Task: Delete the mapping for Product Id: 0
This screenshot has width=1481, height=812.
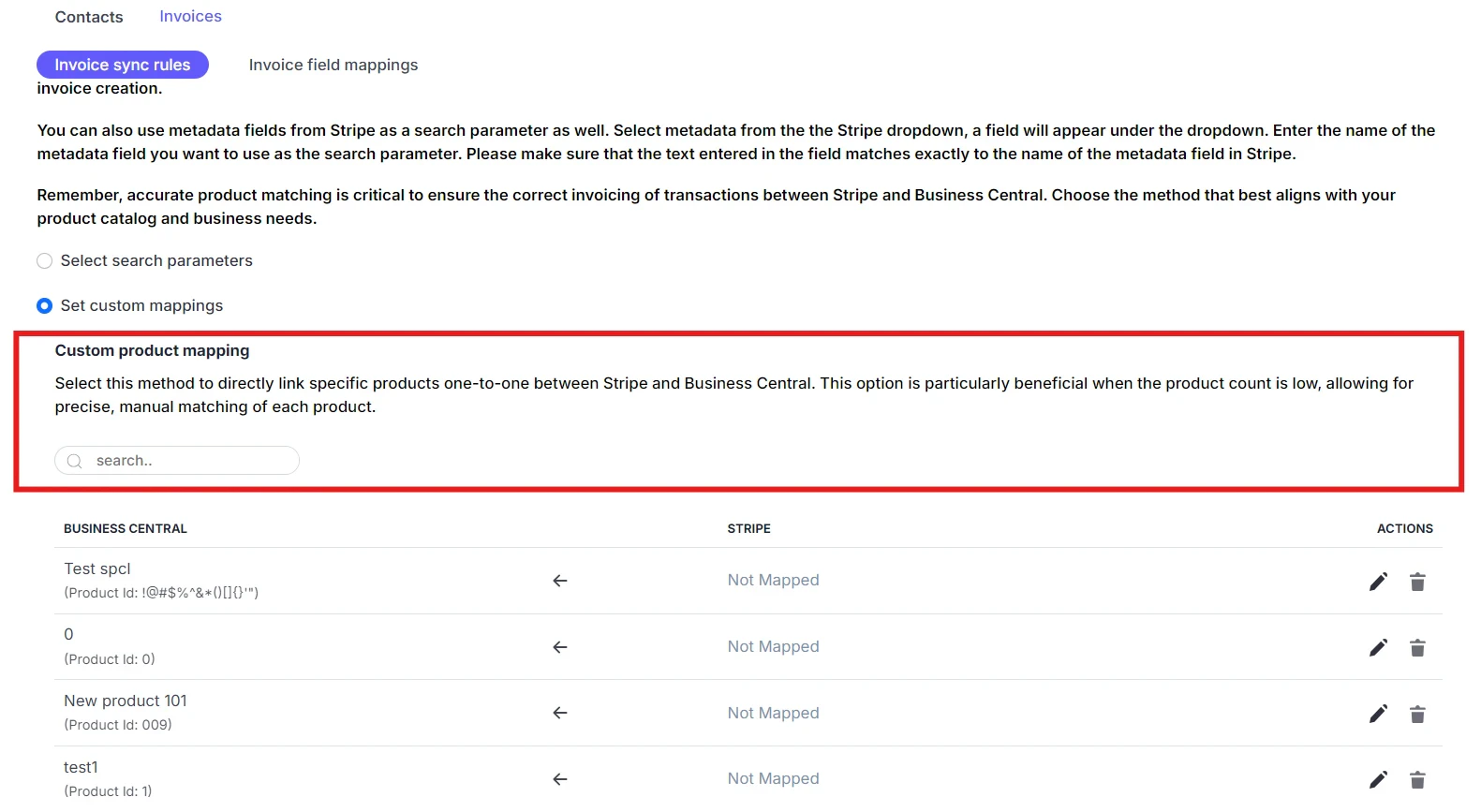Action: click(x=1417, y=647)
